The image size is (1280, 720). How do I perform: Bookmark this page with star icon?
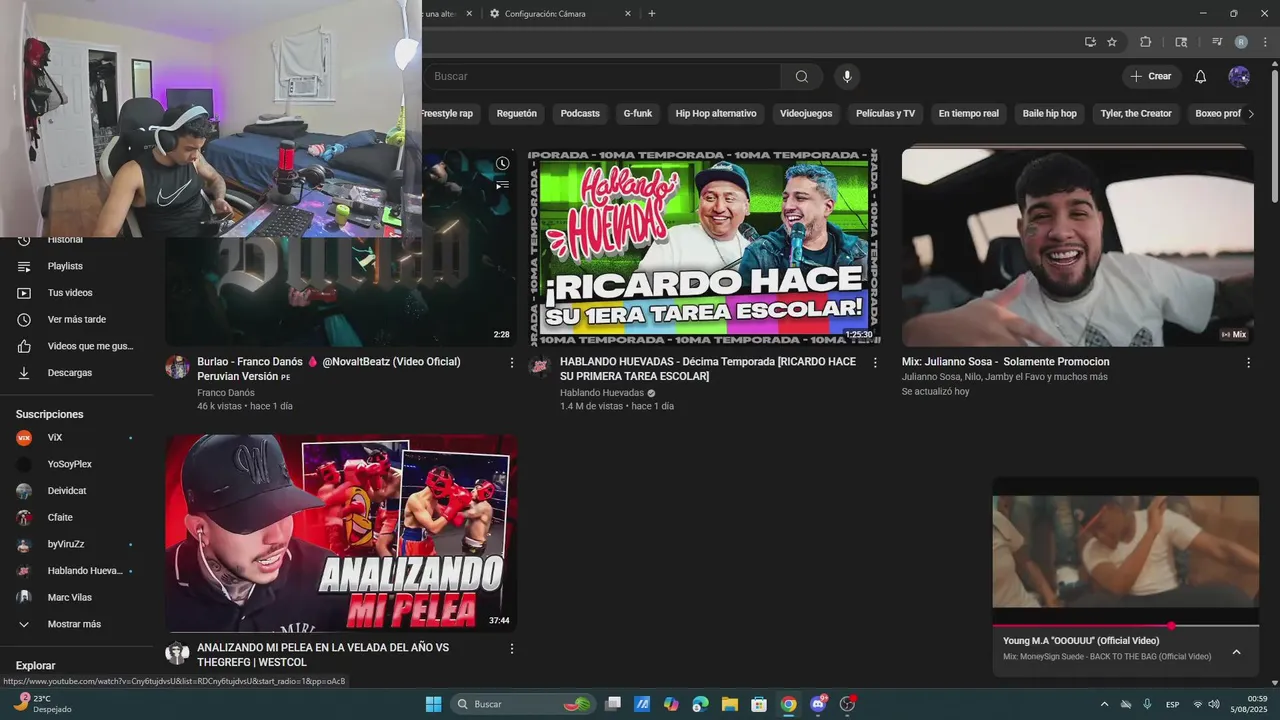pyautogui.click(x=1112, y=42)
